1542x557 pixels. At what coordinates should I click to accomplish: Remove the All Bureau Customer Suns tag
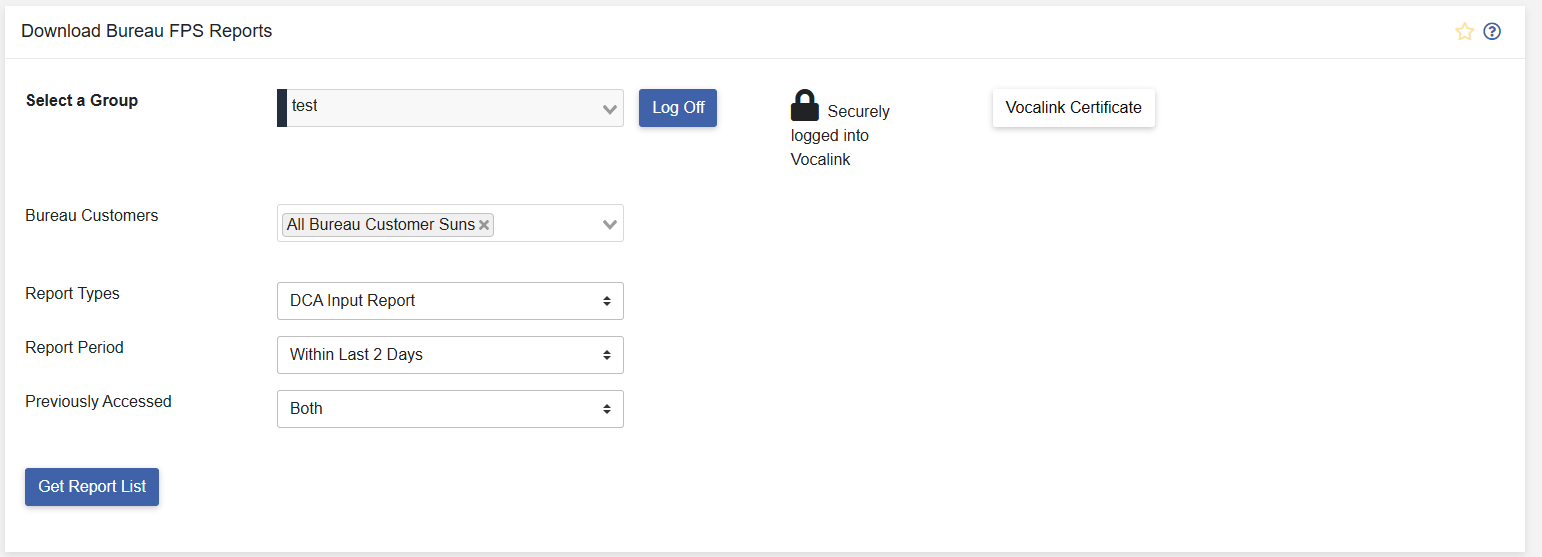click(485, 225)
